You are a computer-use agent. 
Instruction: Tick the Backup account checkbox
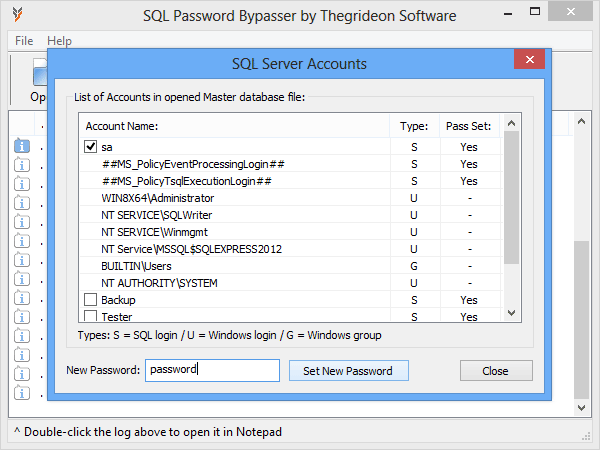pos(90,300)
